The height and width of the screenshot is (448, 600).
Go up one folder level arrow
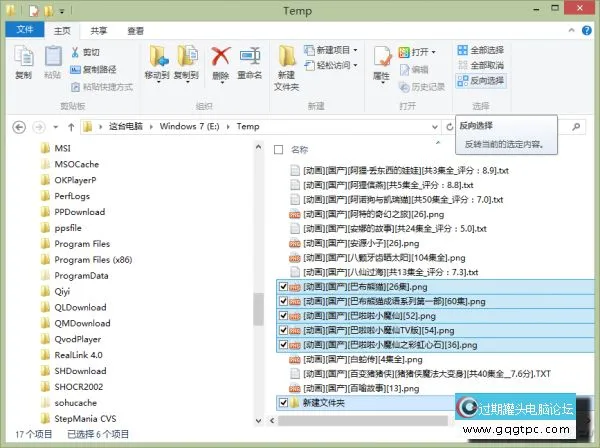[x=71, y=127]
